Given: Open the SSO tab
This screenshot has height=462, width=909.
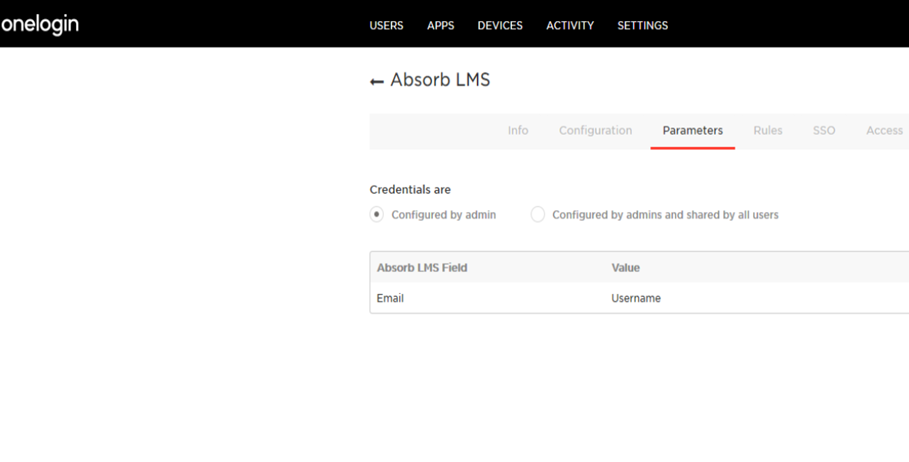Looking at the screenshot, I should [x=824, y=130].
